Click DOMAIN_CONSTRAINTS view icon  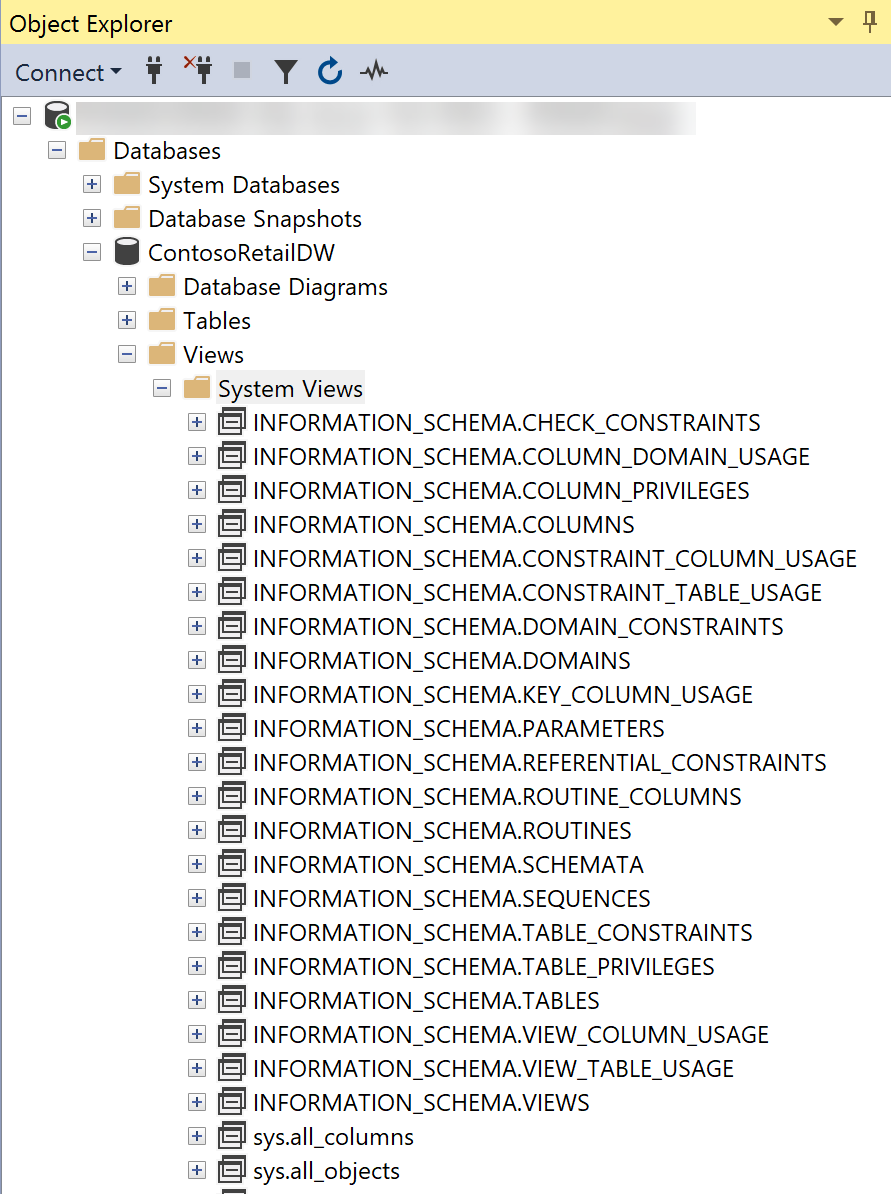pos(232,625)
